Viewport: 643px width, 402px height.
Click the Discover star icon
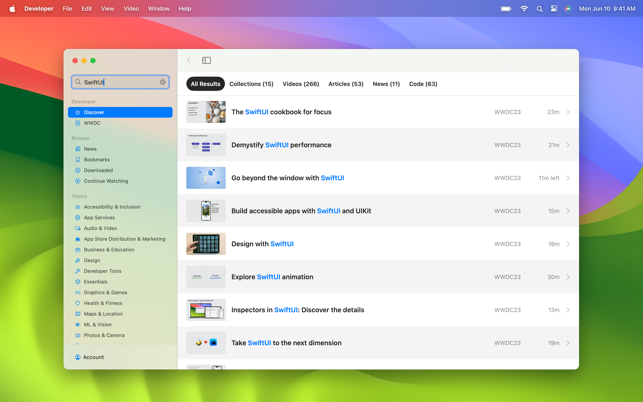[78, 112]
